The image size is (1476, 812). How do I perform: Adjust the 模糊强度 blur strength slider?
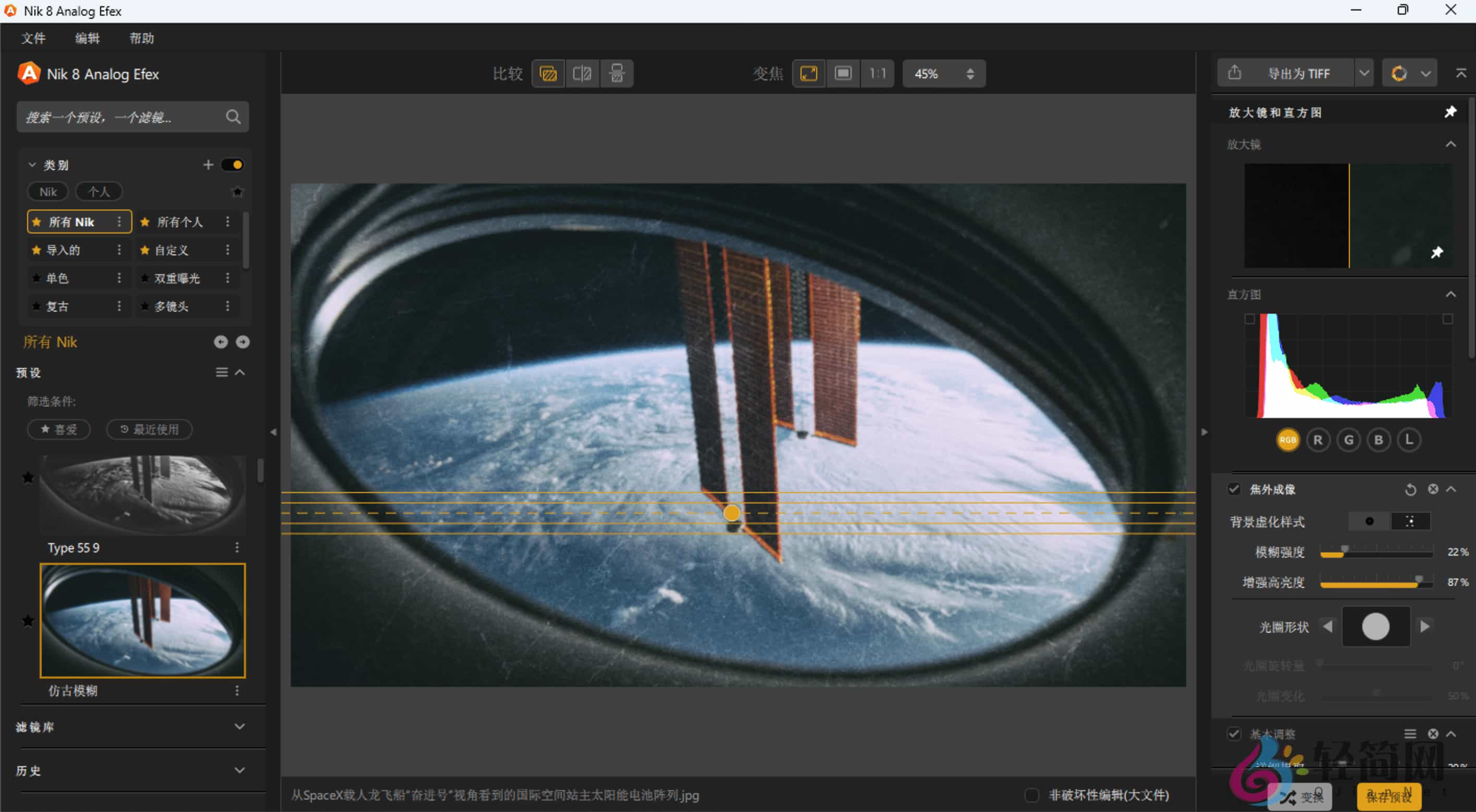tap(1344, 552)
